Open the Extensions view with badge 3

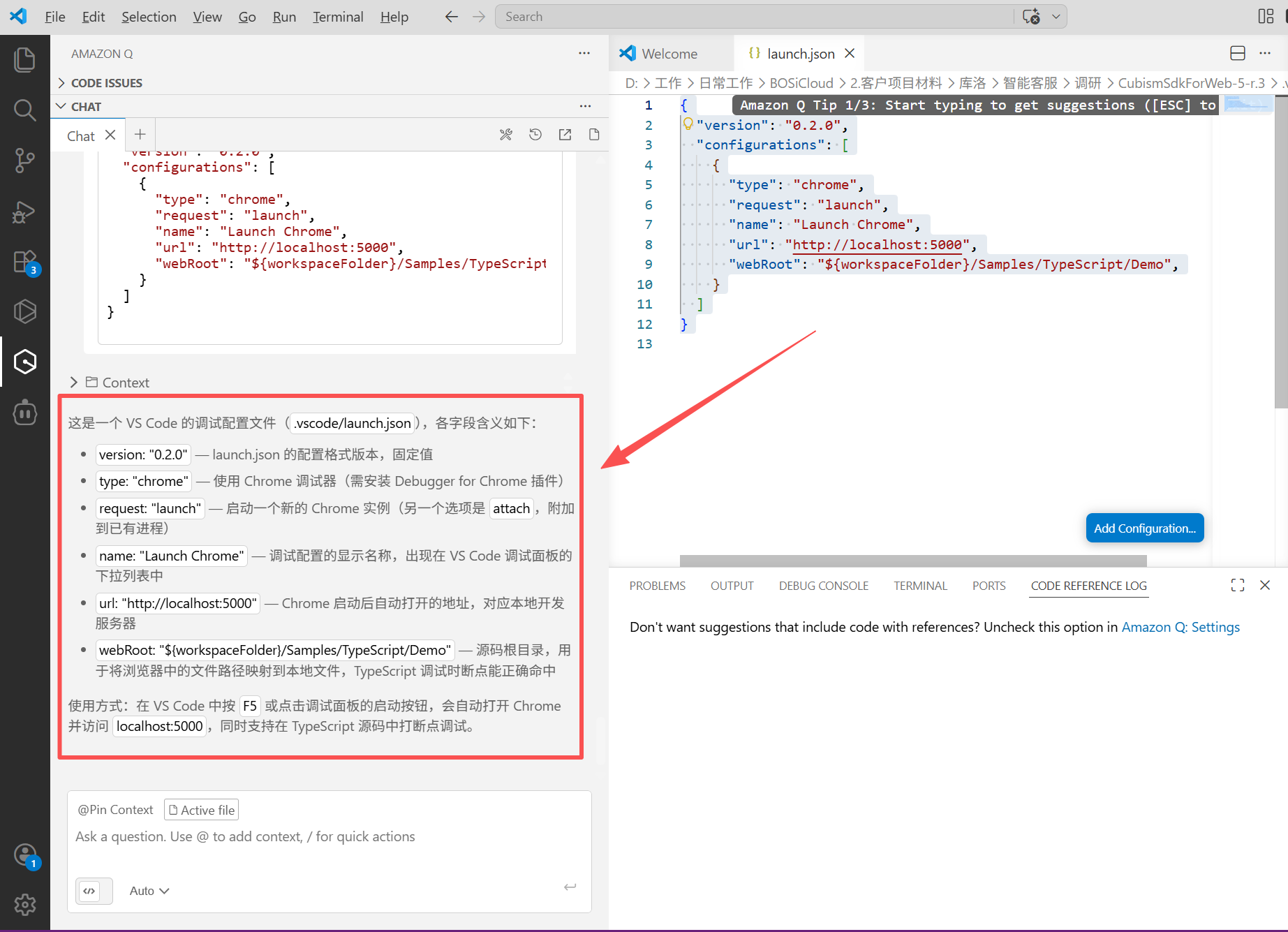coord(24,262)
